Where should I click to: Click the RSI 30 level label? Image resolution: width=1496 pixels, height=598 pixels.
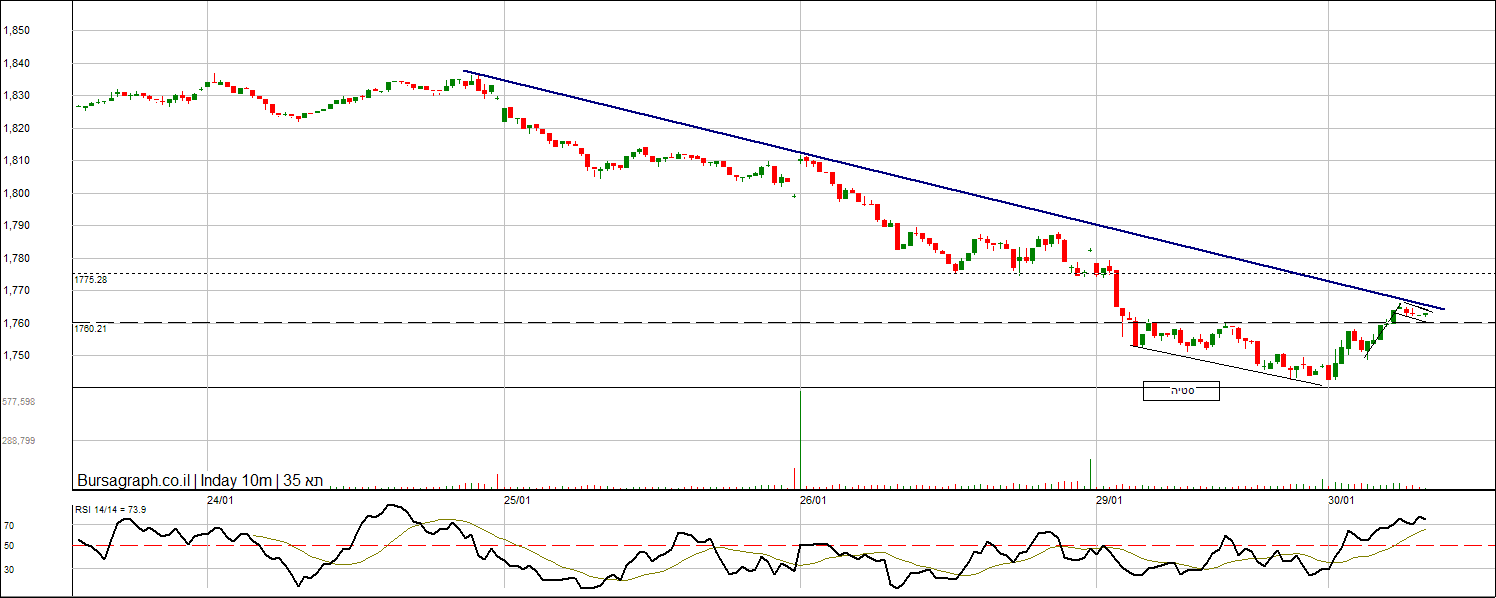pos(8,570)
